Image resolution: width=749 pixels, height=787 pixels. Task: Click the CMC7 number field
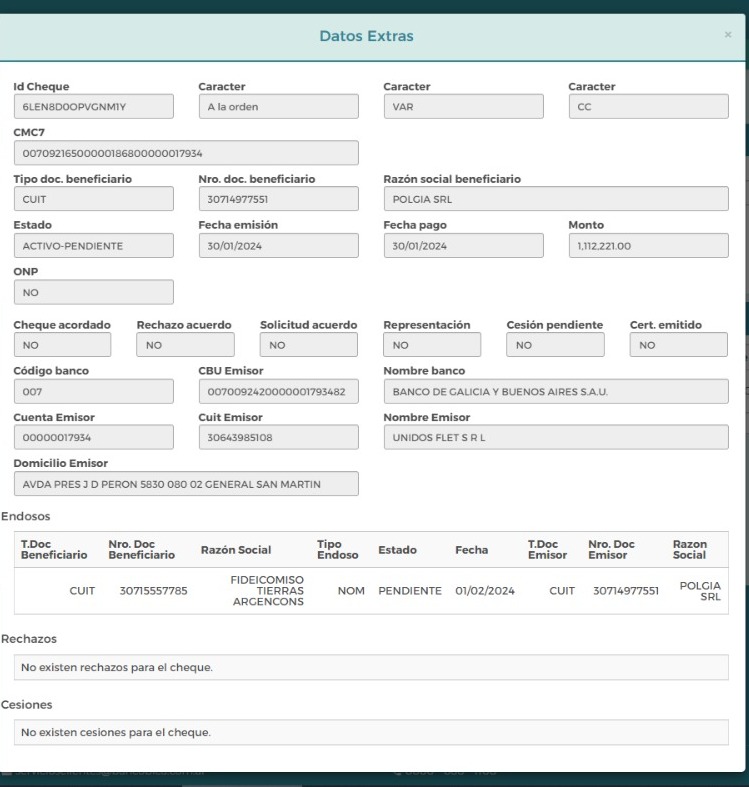click(186, 153)
